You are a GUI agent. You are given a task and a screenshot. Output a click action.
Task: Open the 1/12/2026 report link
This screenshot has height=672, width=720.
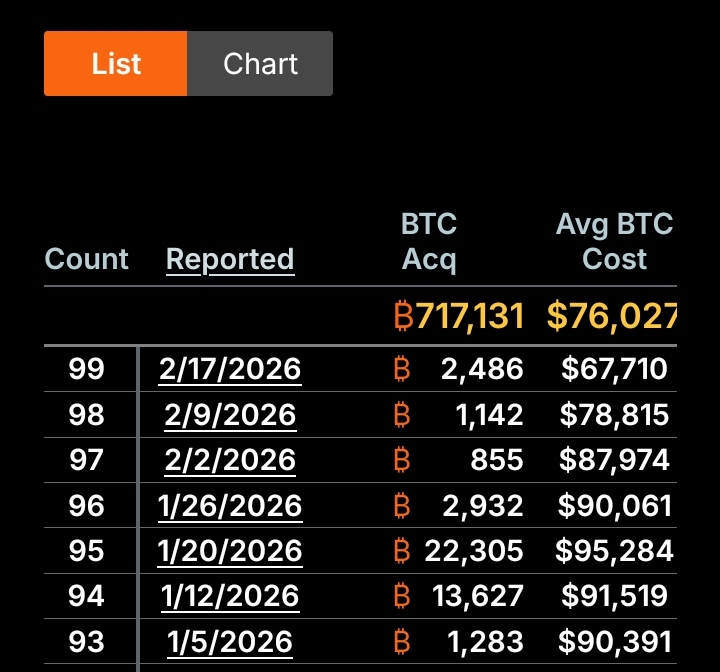230,596
